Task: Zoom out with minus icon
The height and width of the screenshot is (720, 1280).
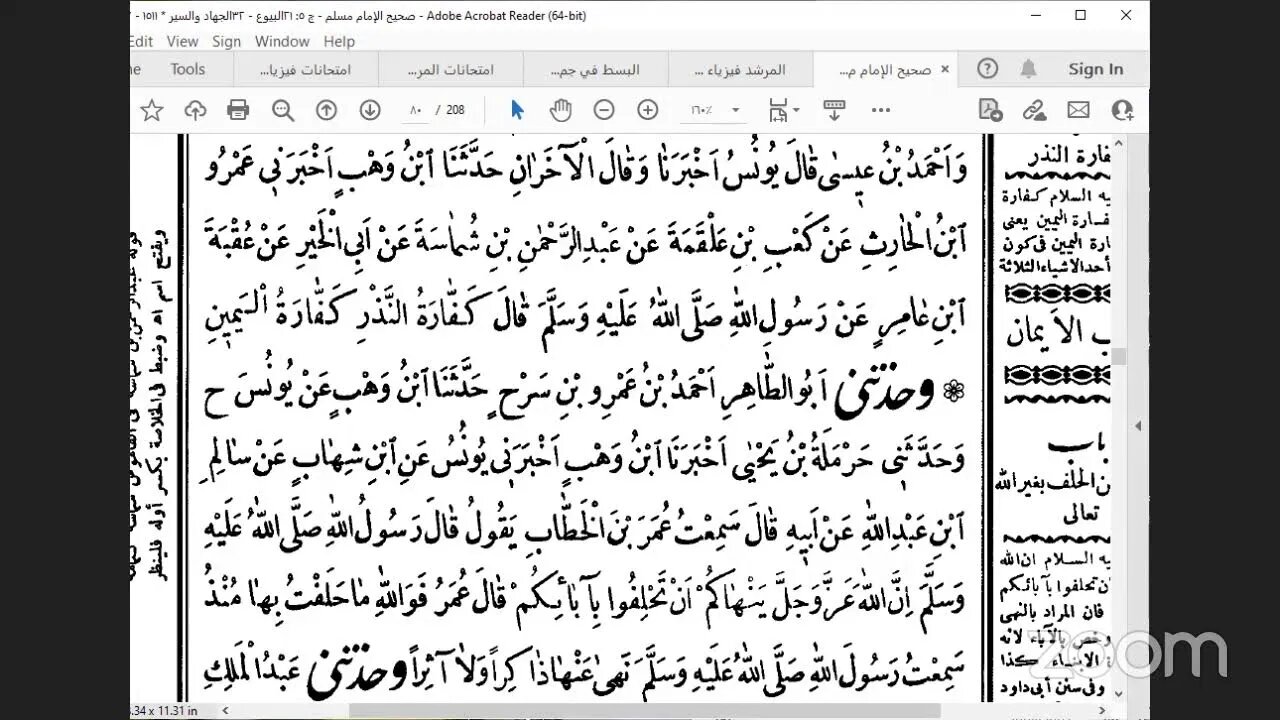Action: [604, 110]
